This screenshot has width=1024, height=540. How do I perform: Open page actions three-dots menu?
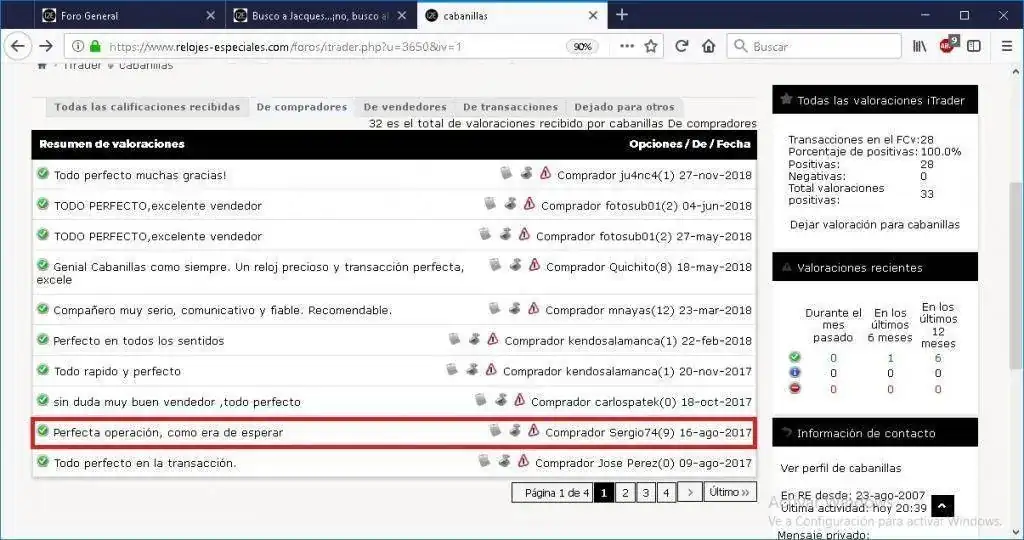click(x=626, y=46)
